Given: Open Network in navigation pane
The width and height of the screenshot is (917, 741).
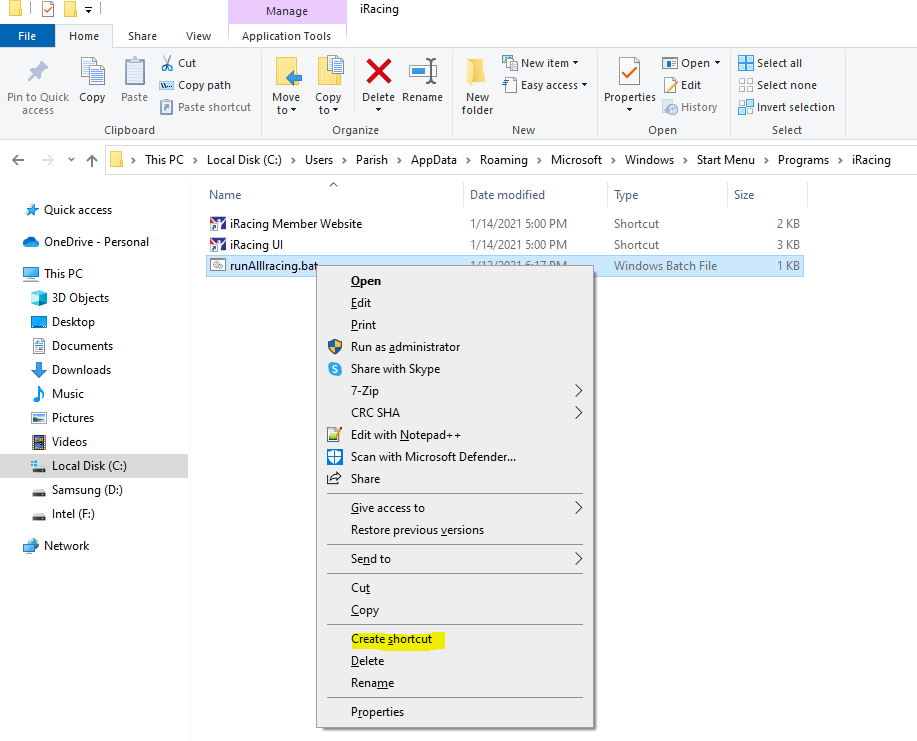Looking at the screenshot, I should point(56,546).
